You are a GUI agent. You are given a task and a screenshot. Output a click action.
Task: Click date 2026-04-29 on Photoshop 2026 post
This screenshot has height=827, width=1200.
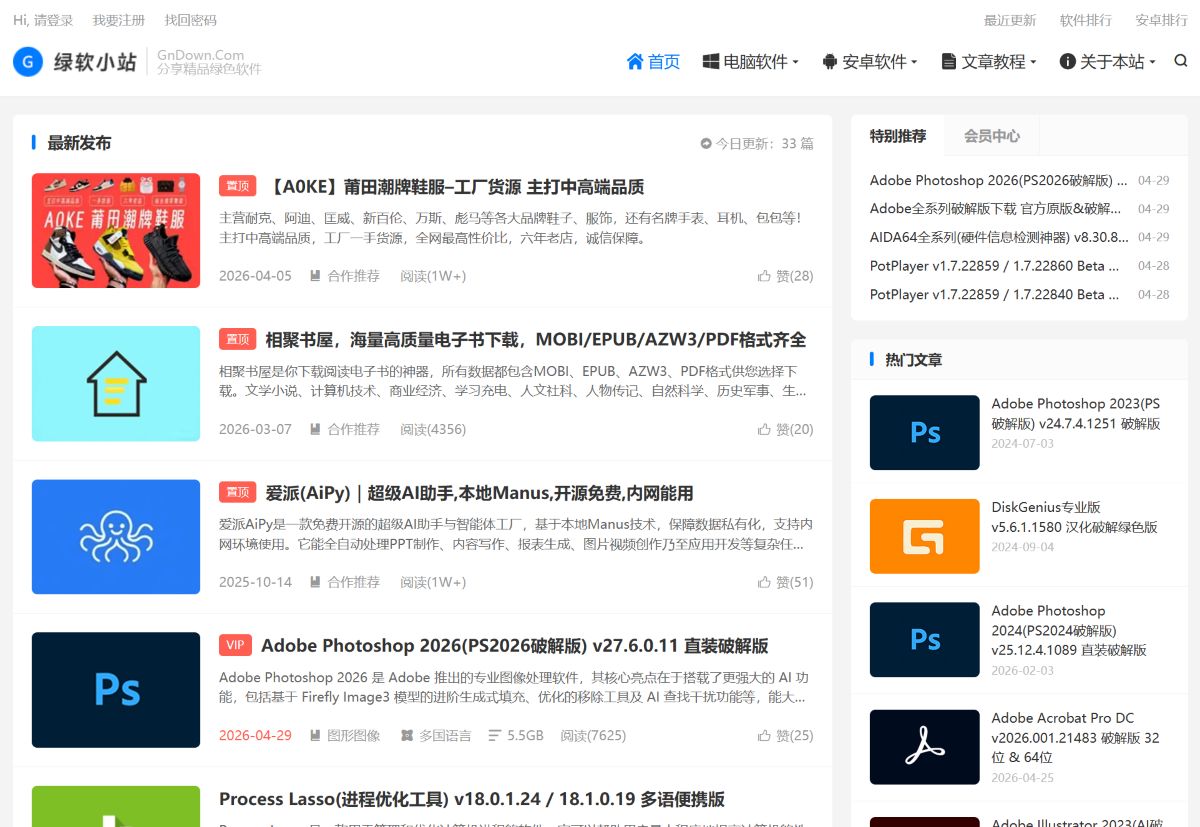[255, 735]
